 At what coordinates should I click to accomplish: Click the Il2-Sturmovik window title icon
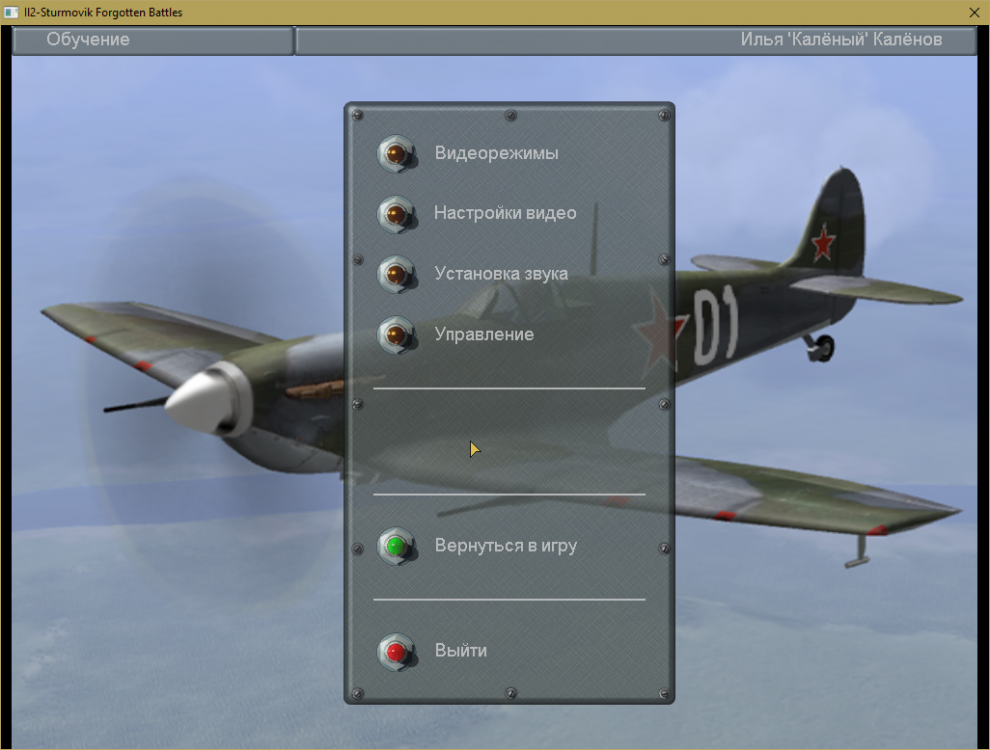click(11, 12)
